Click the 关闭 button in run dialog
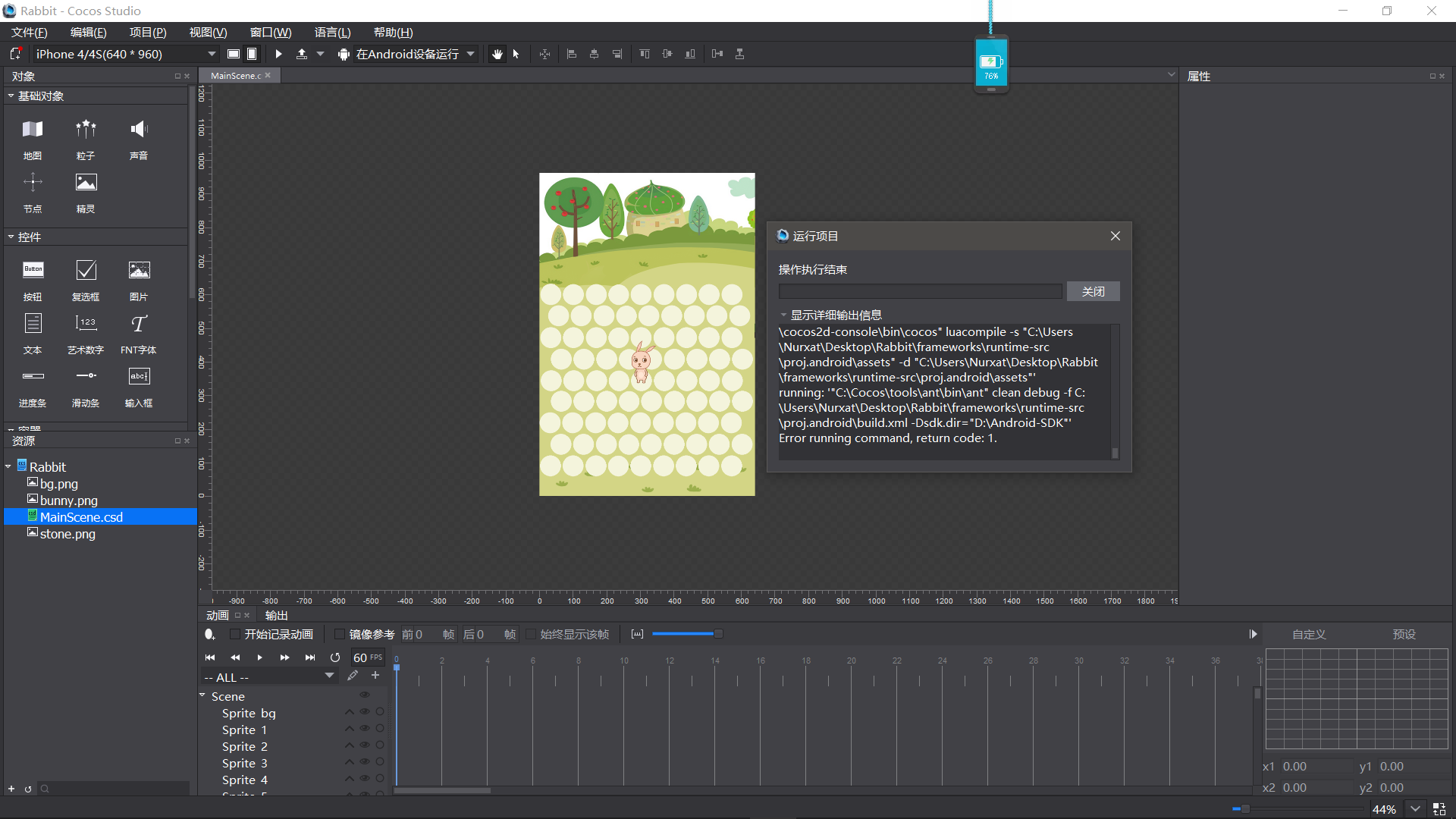 (x=1093, y=292)
